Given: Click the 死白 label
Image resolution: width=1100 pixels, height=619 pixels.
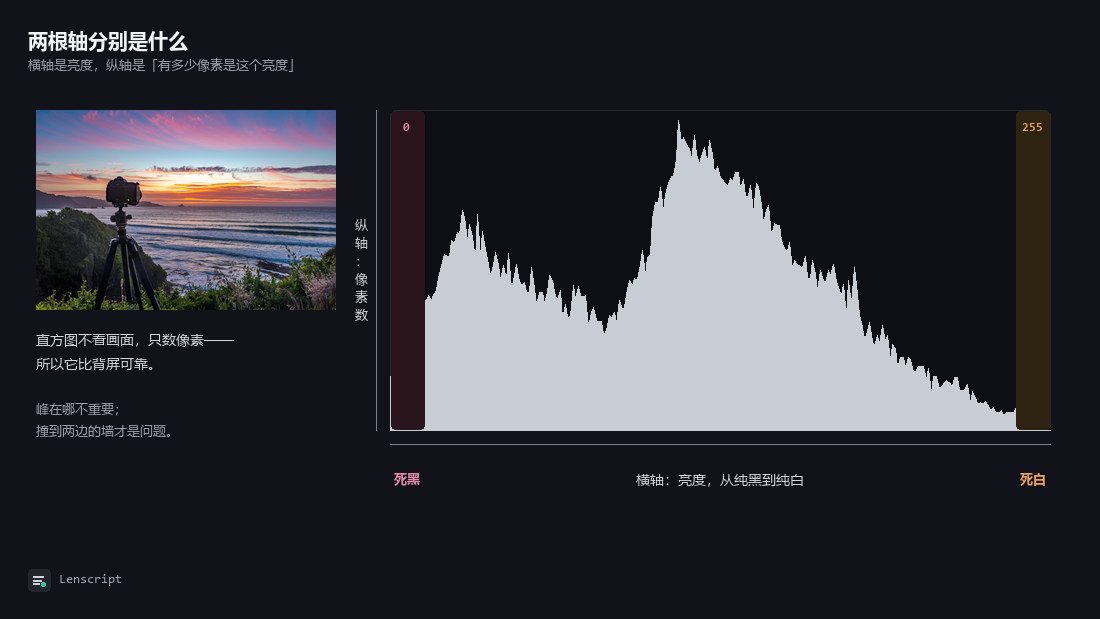Looking at the screenshot, I should 1033,479.
